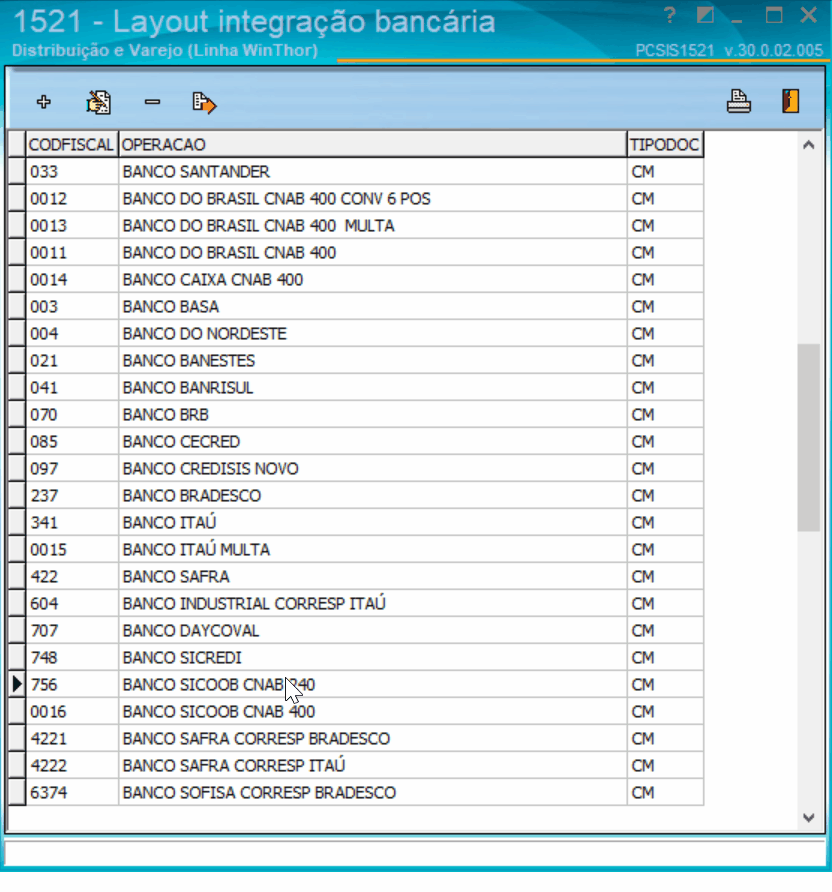
Task: Click the plus icon to add layout
Action: coord(44,102)
